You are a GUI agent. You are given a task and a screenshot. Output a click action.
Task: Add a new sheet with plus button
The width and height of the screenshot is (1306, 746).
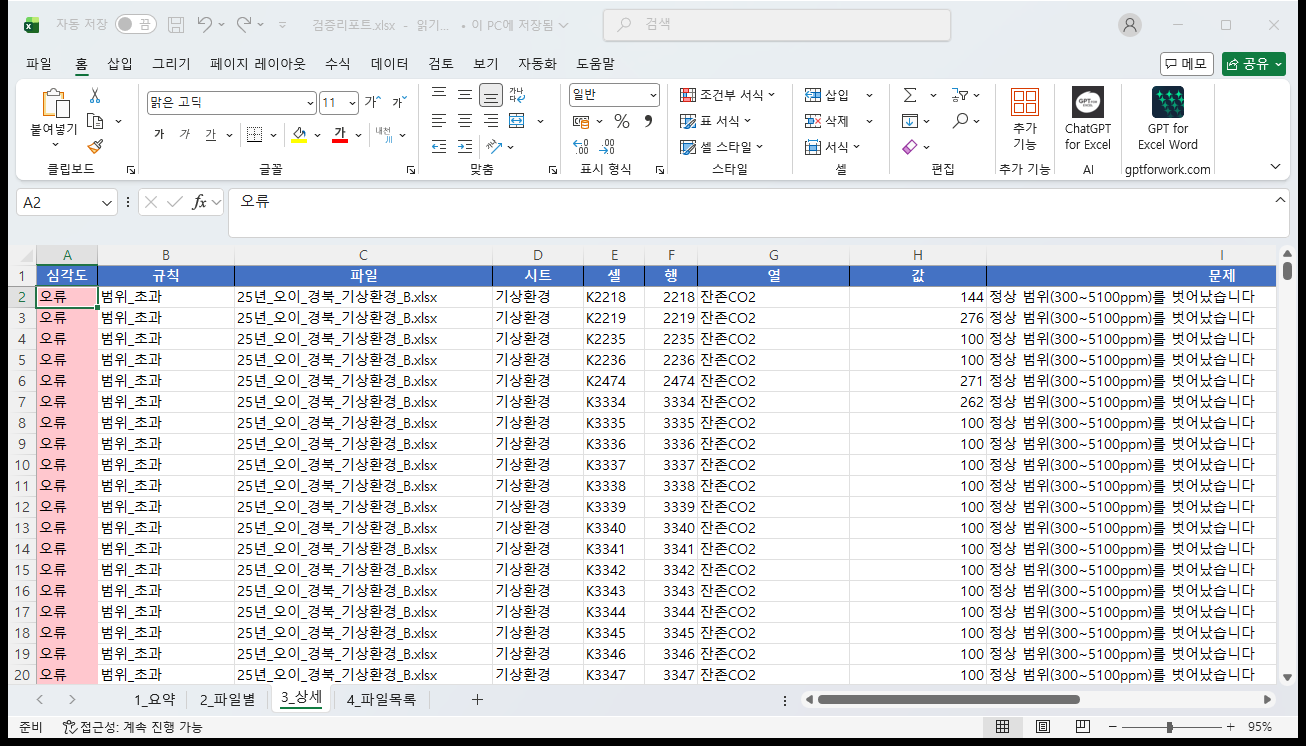point(477,700)
